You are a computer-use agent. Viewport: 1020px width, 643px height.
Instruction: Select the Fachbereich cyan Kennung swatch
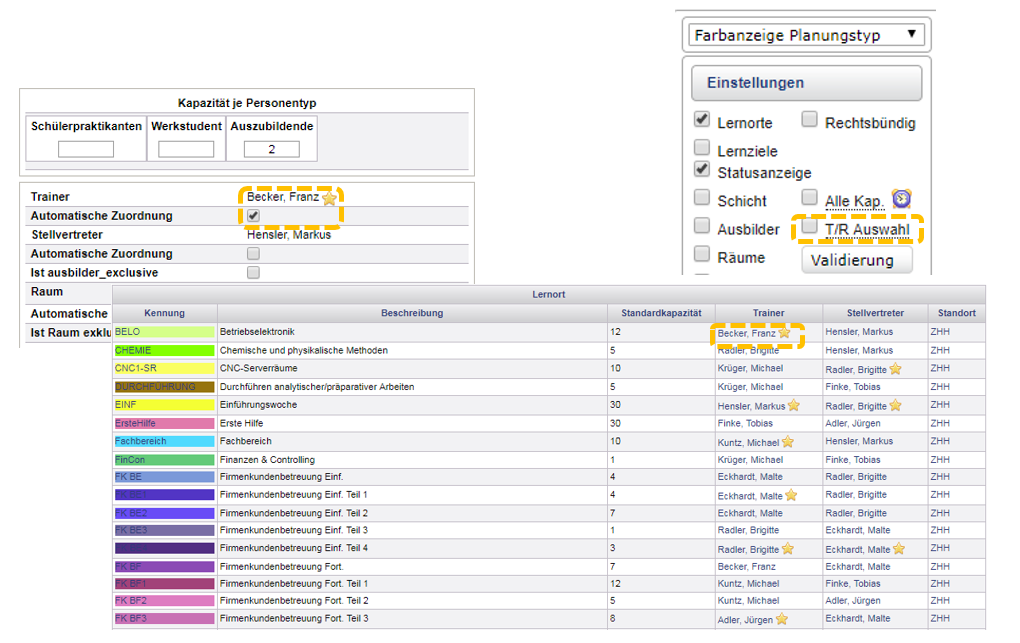pos(164,441)
